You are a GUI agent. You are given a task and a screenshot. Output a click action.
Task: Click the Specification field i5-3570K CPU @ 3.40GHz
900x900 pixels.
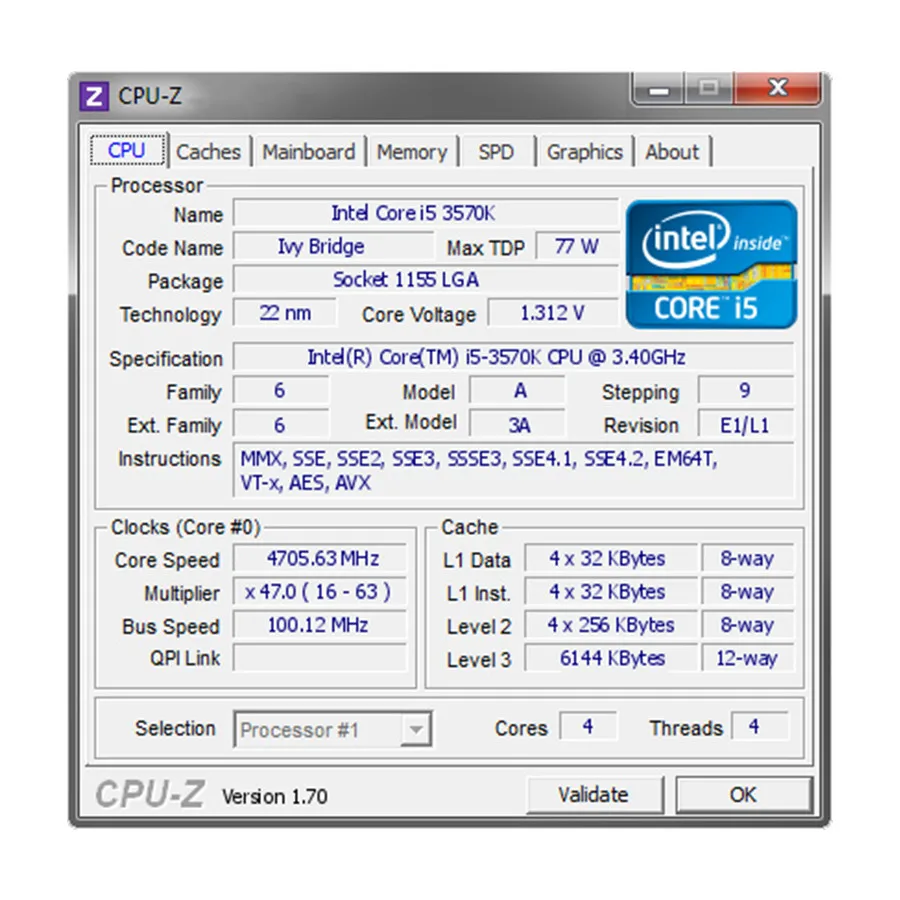[x=513, y=358]
